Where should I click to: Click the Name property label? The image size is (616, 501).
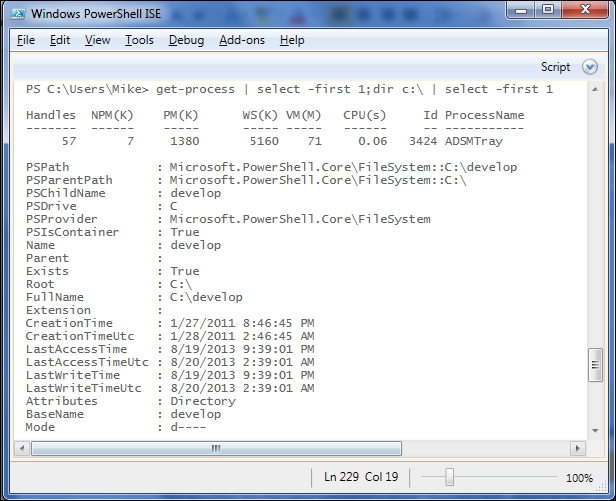click(x=40, y=245)
